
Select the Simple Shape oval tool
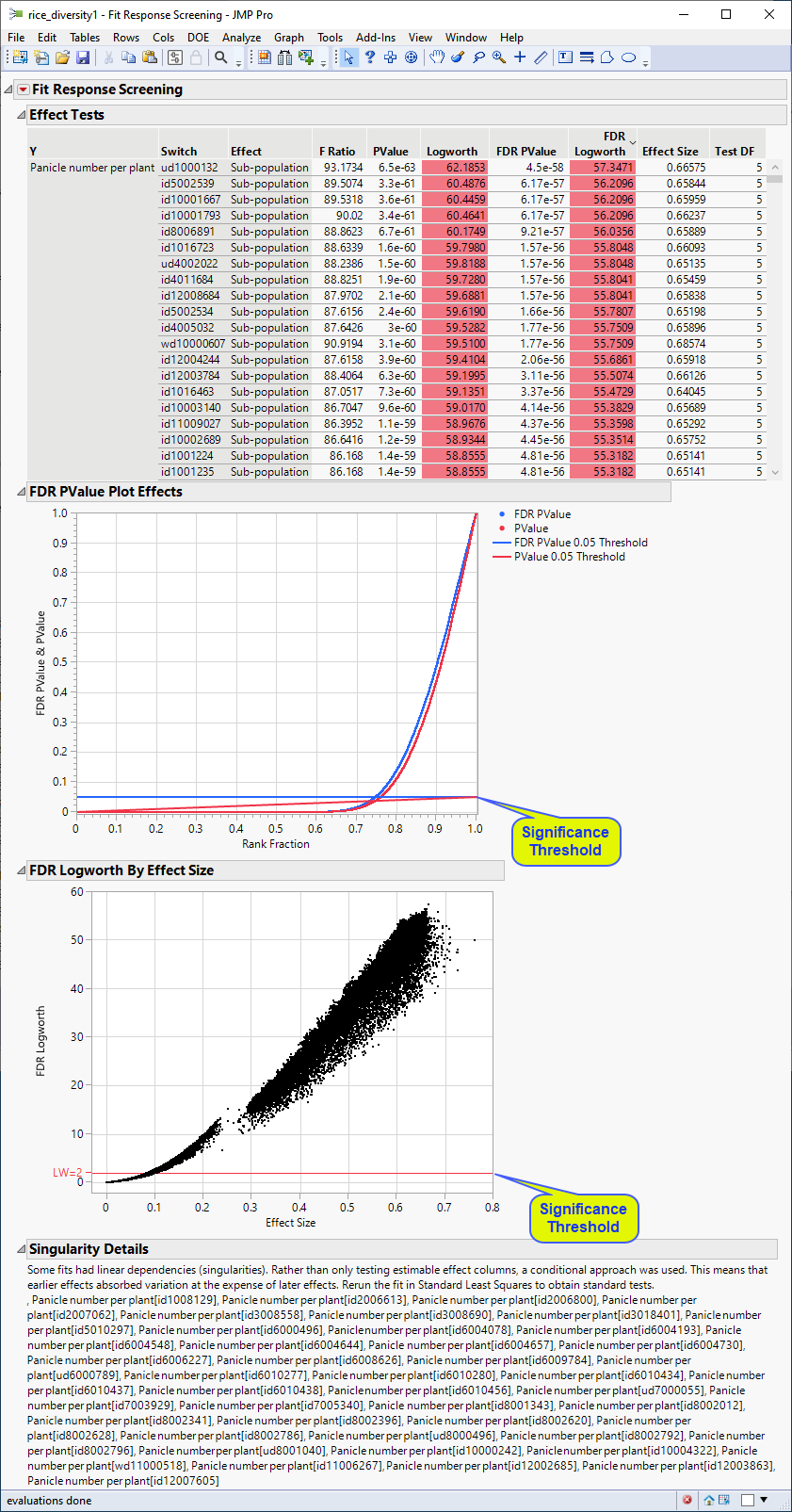629,57
